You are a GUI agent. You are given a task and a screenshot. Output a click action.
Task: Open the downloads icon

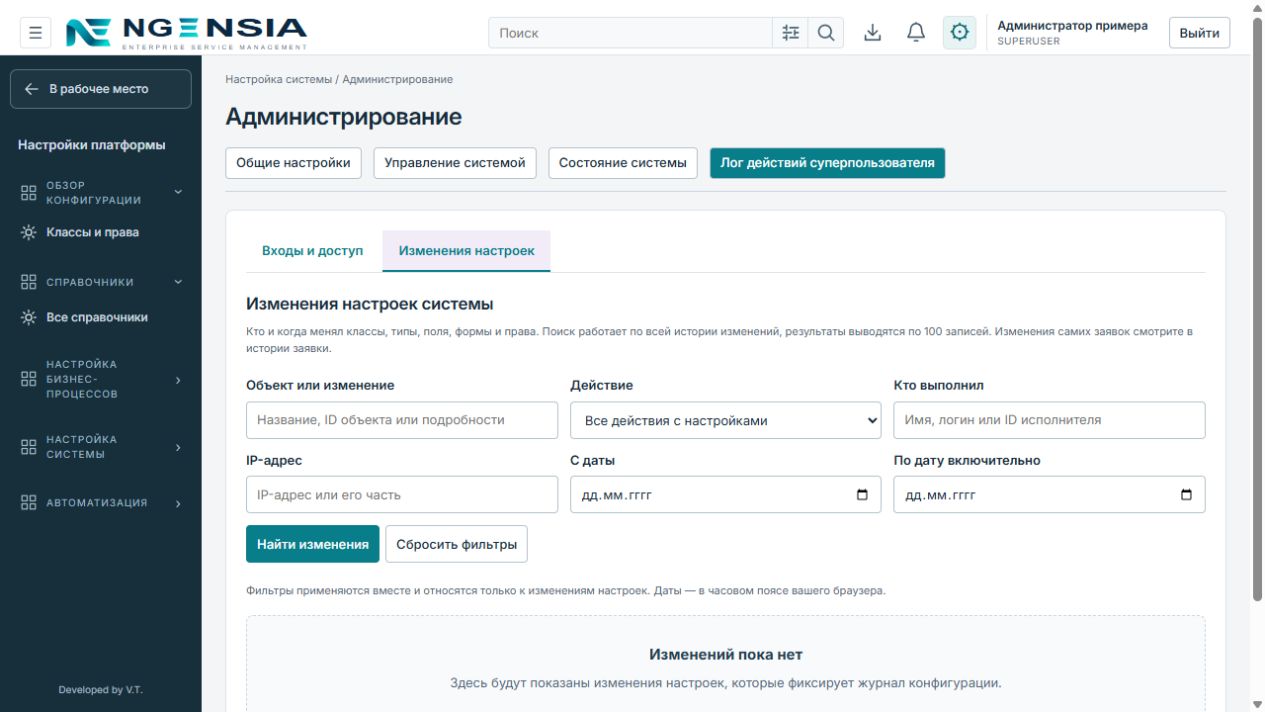(x=873, y=33)
